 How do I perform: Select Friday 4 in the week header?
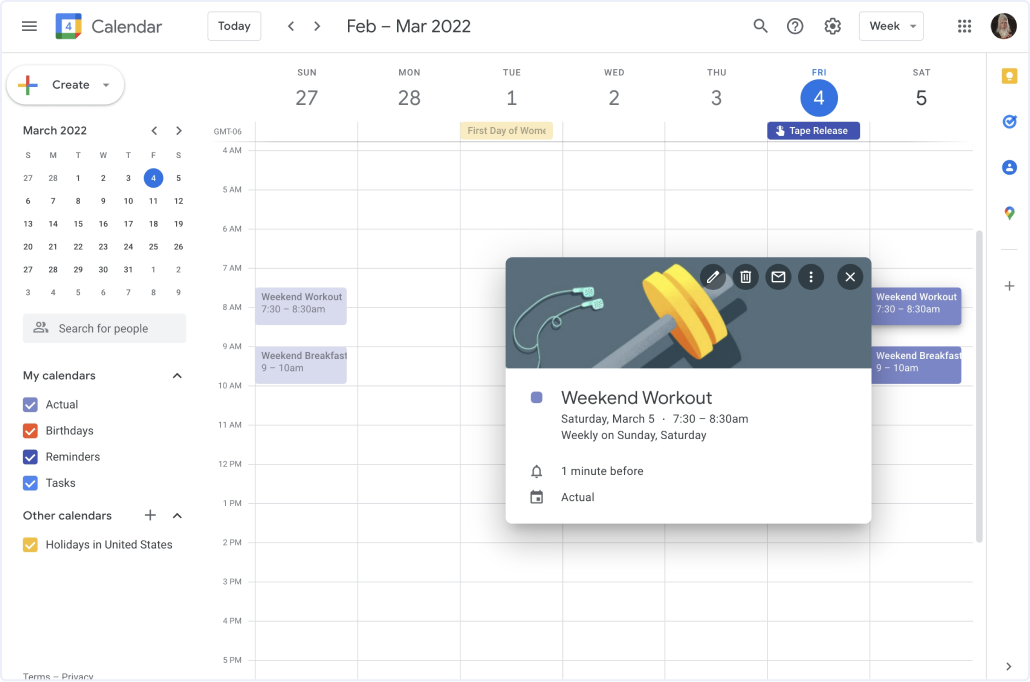coord(818,98)
